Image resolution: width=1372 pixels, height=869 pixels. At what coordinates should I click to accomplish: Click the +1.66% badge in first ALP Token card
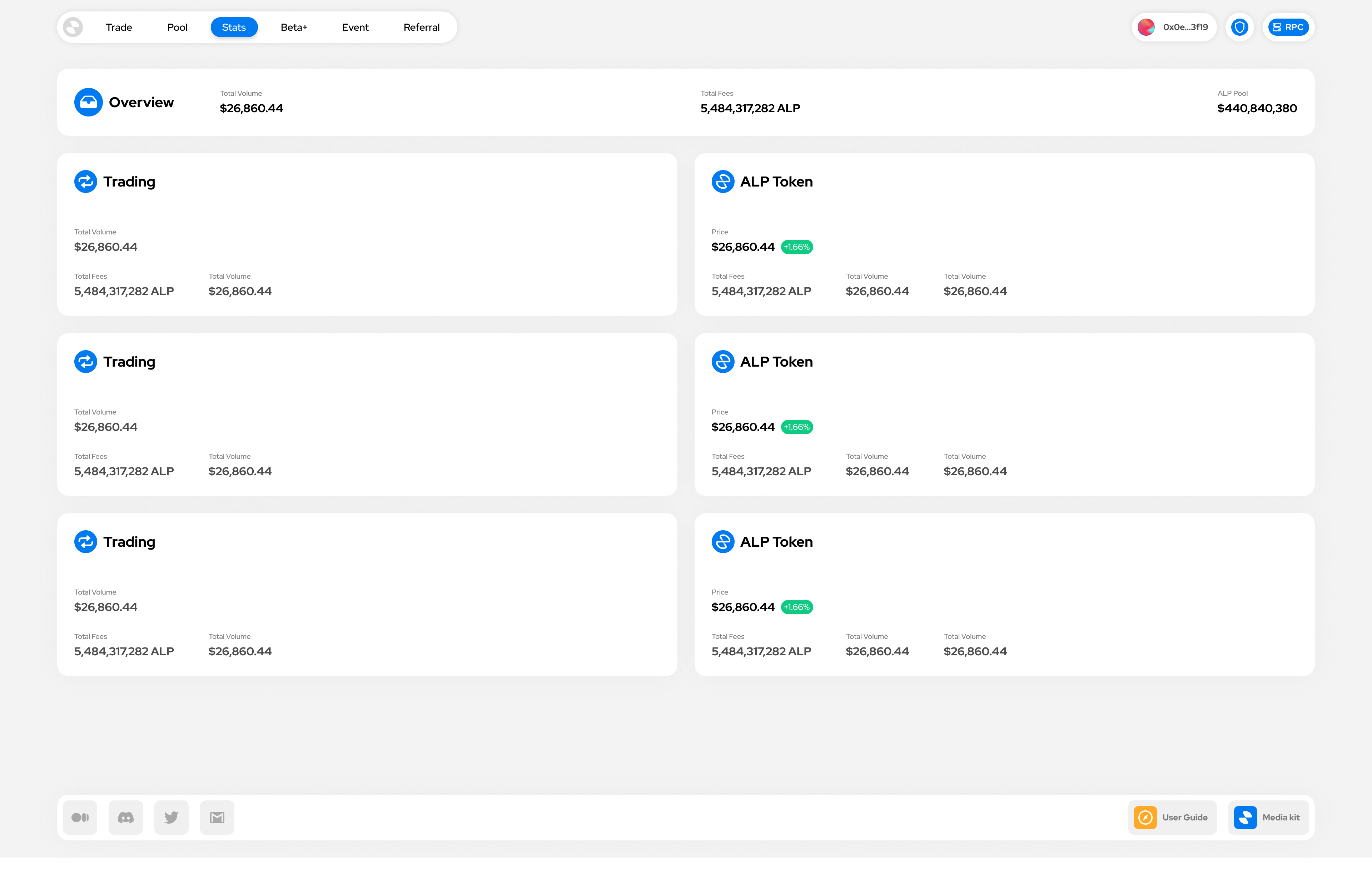(x=796, y=247)
